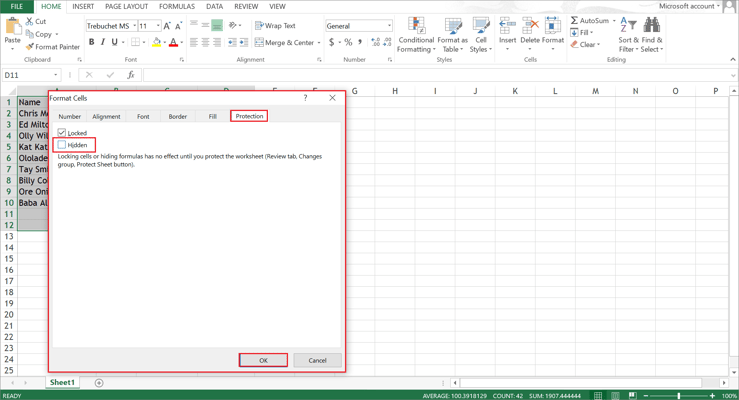Viewport: 739px width, 400px height.
Task: Click the Merge & Center button
Action: click(x=285, y=42)
